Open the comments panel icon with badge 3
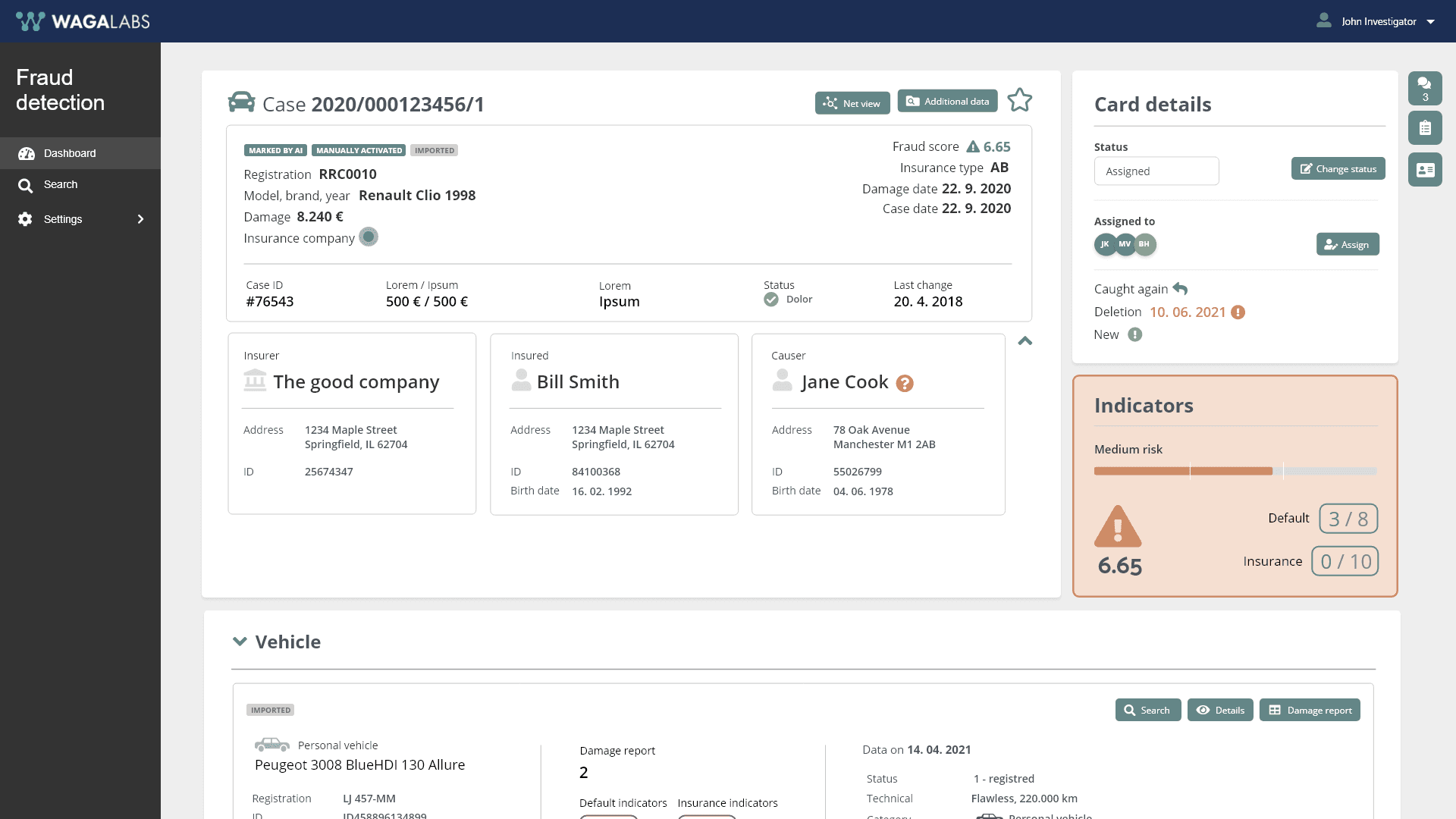This screenshot has width=1456, height=819. 1425,88
